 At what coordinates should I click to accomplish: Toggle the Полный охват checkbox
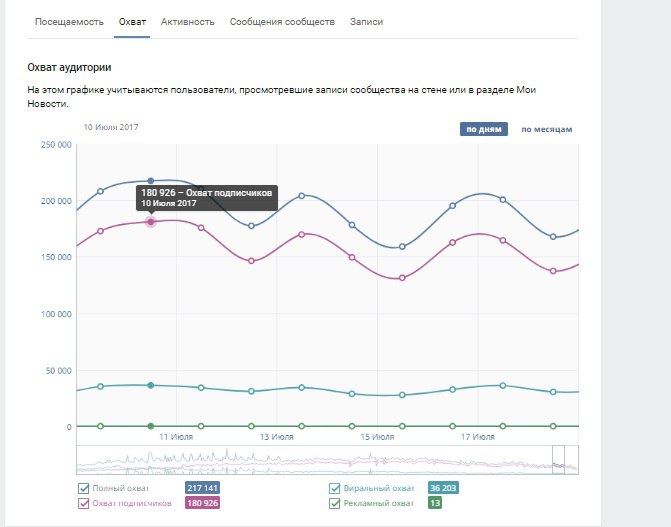(x=84, y=488)
